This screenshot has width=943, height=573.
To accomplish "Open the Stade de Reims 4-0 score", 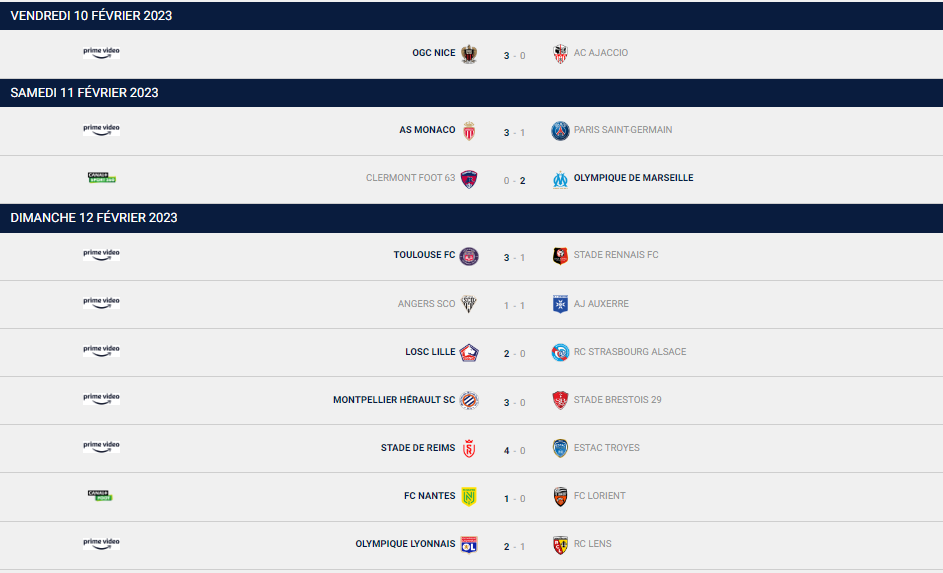I will click(514, 451).
